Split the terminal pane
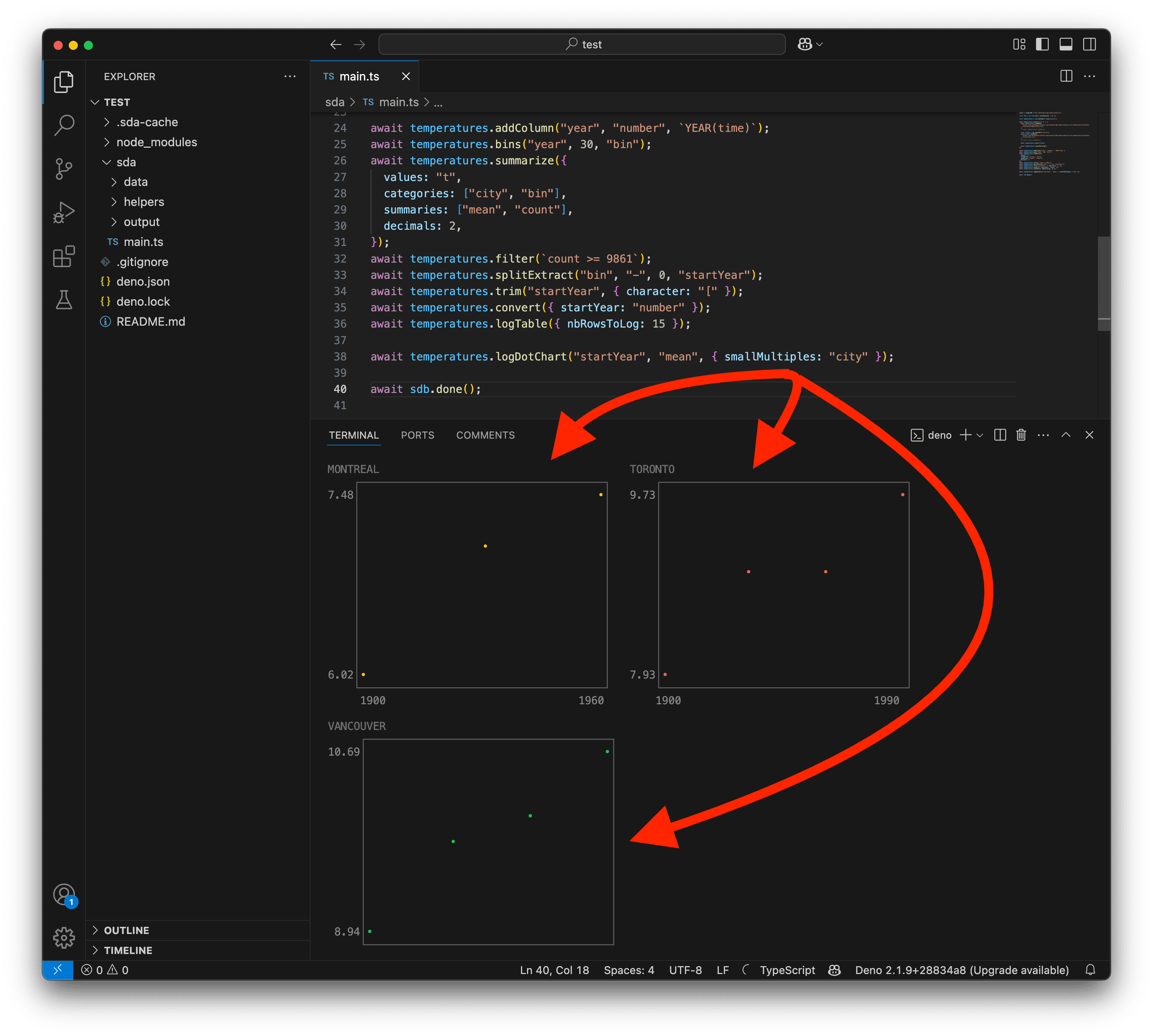Viewport: 1153px width, 1036px height. tap(1000, 435)
